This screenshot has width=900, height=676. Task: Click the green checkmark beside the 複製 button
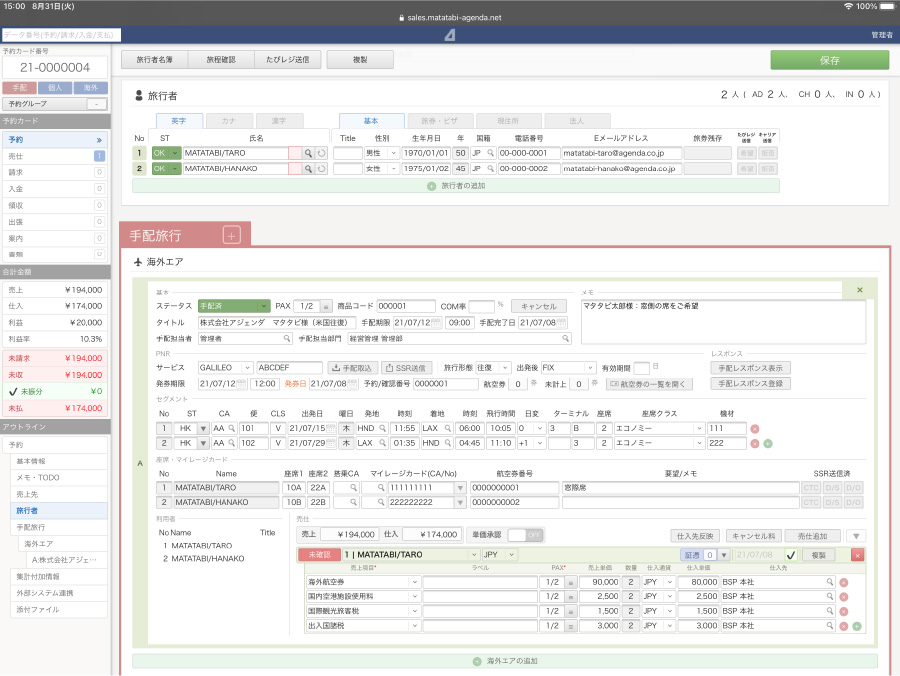click(791, 554)
